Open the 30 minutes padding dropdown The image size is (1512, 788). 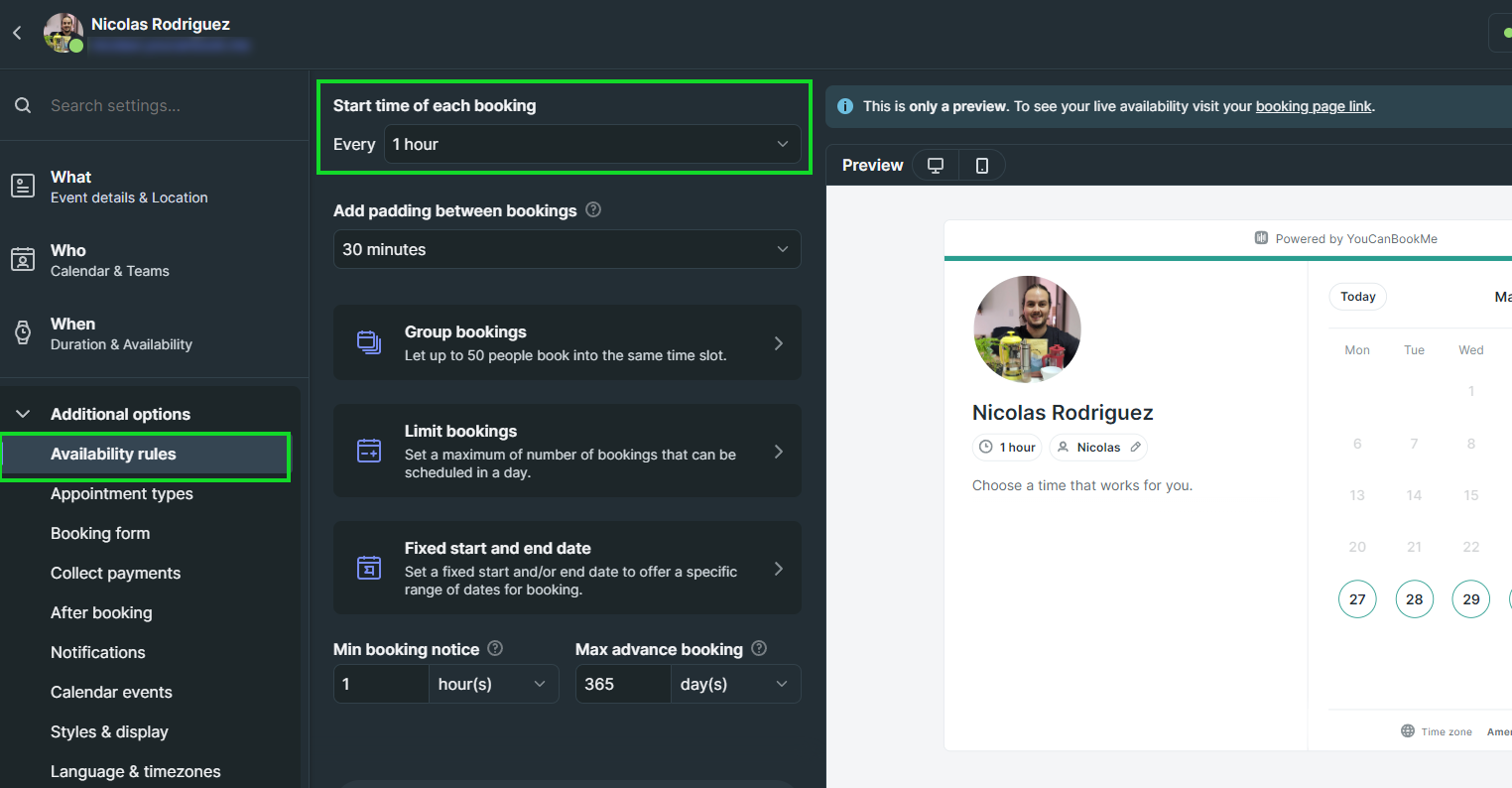[567, 249]
